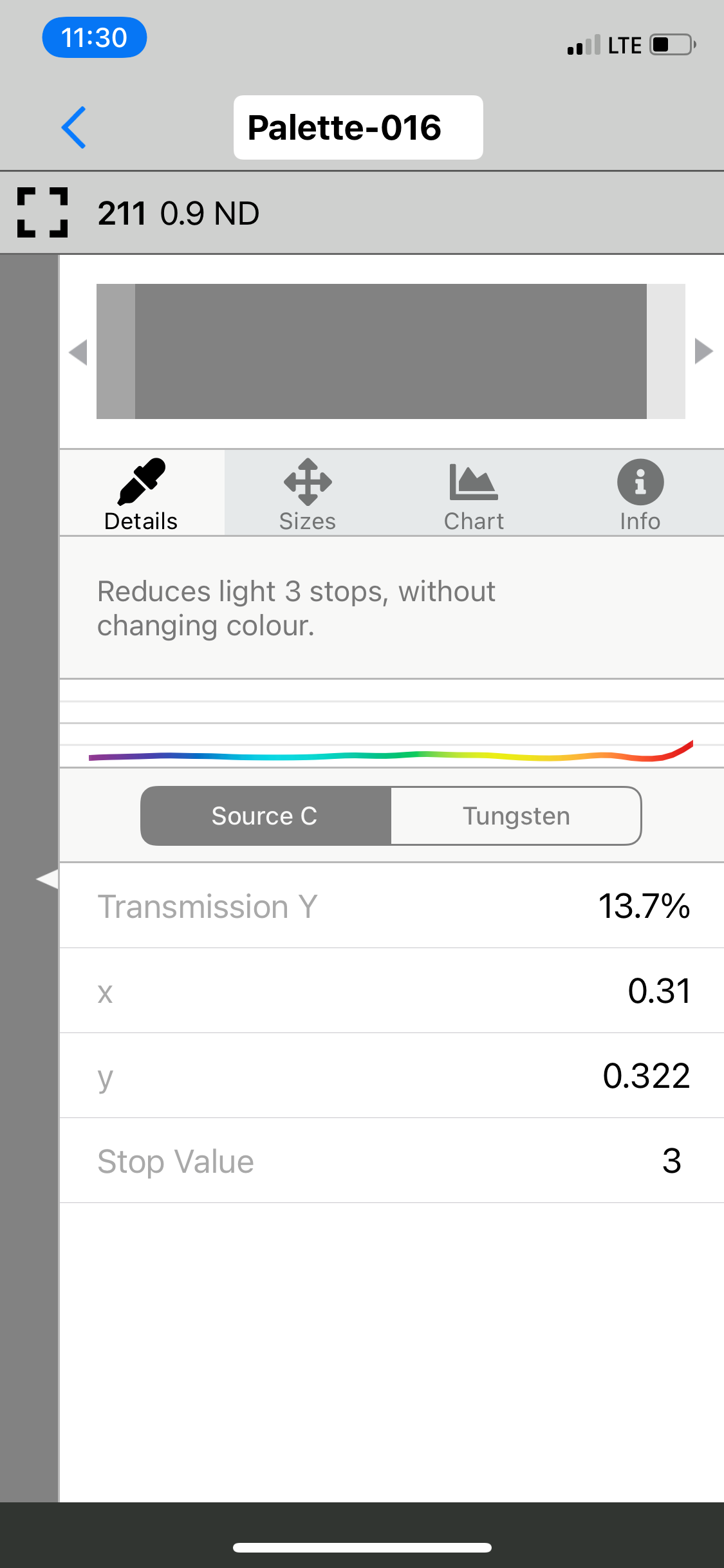Image resolution: width=724 pixels, height=1568 pixels.
Task: Select the Details eyedropper icon
Action: pos(142,481)
